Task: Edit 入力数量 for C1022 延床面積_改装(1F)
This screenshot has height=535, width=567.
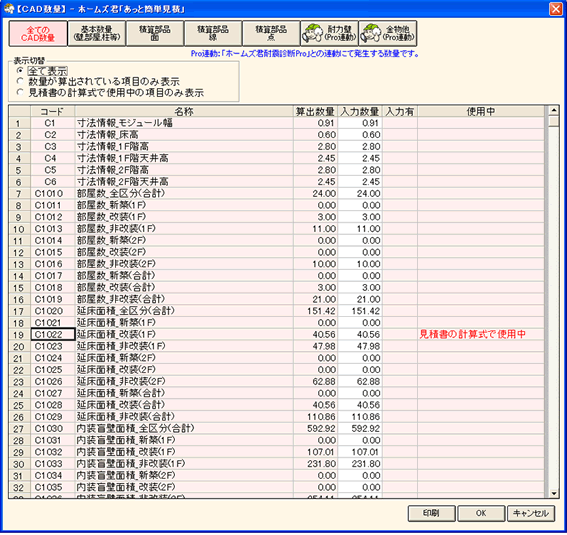Action: [360, 334]
